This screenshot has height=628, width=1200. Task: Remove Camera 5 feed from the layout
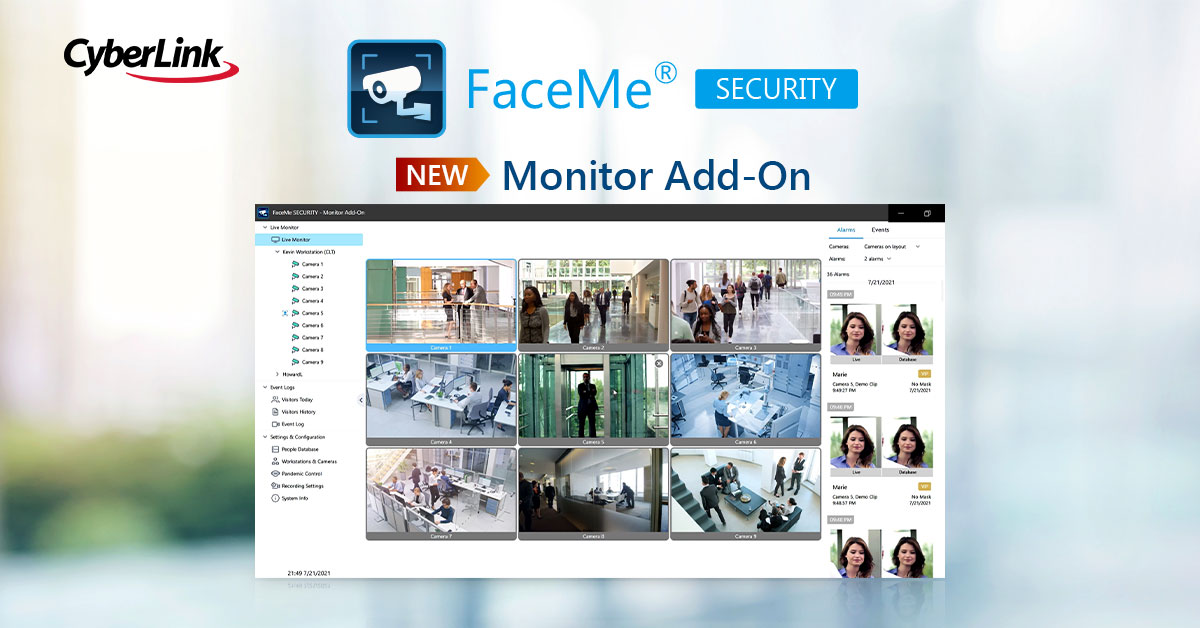[657, 363]
